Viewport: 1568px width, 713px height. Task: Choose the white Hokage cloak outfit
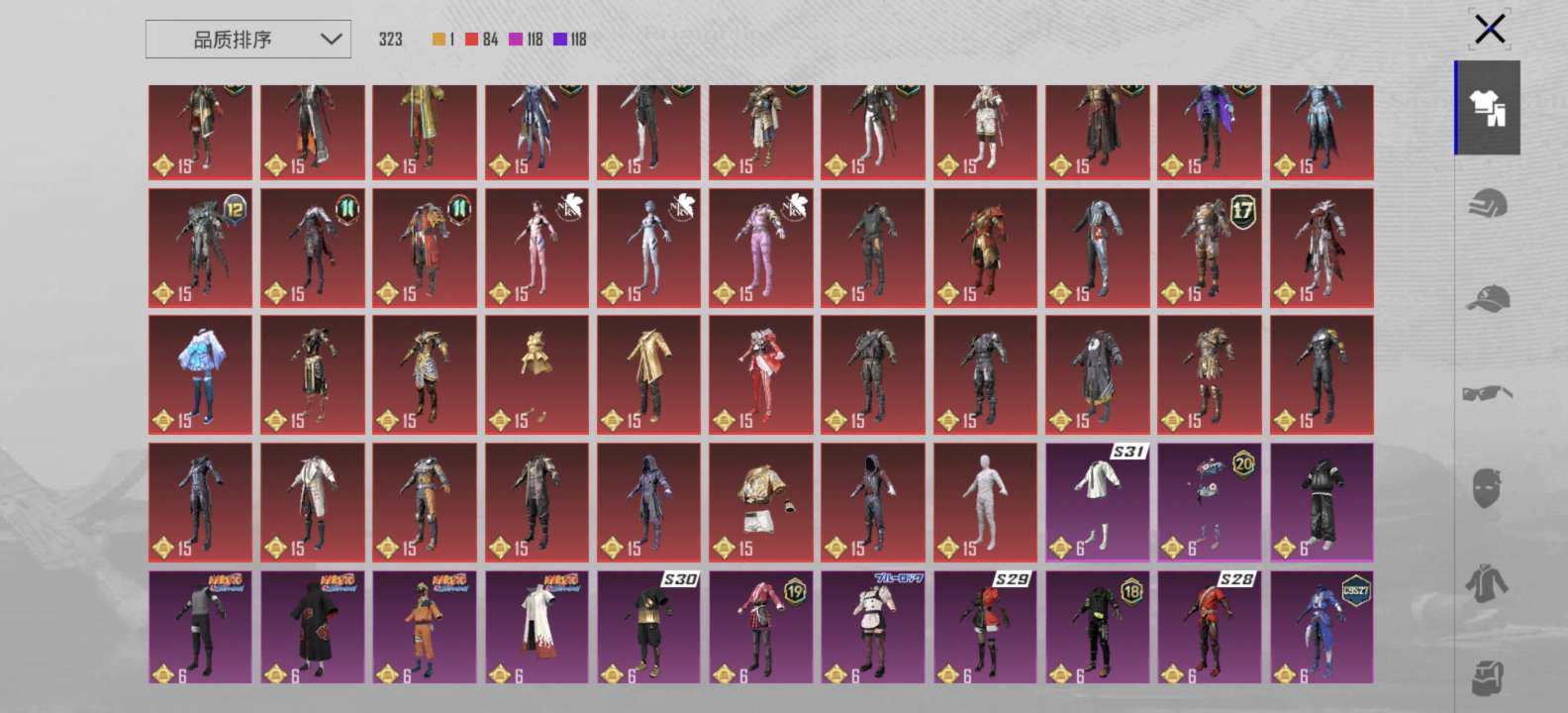[537, 628]
